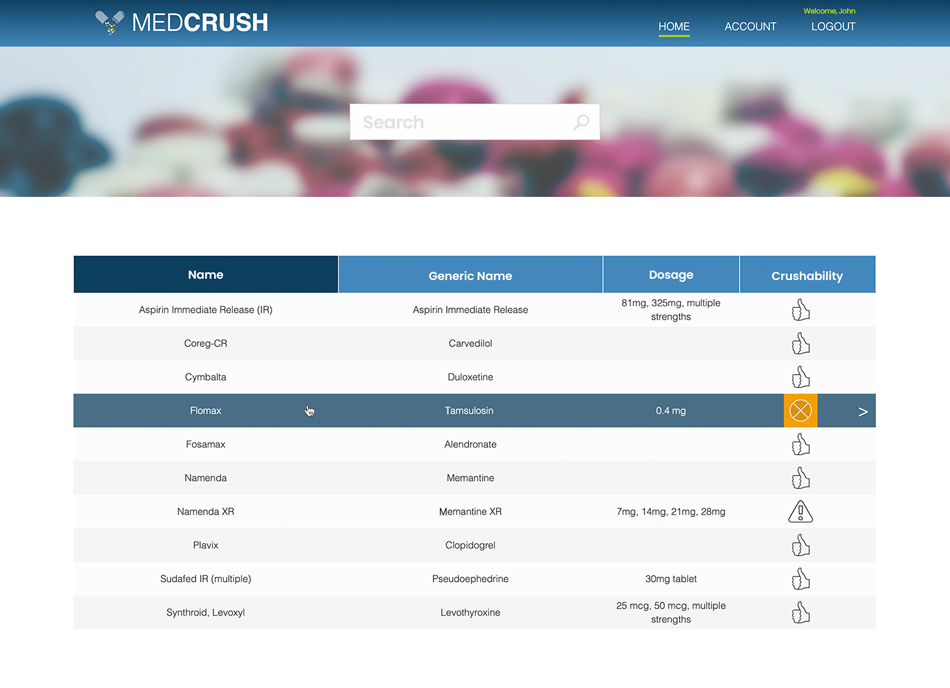Click the 30mg tablet dosage cell
This screenshot has height=688, width=950.
[671, 578]
